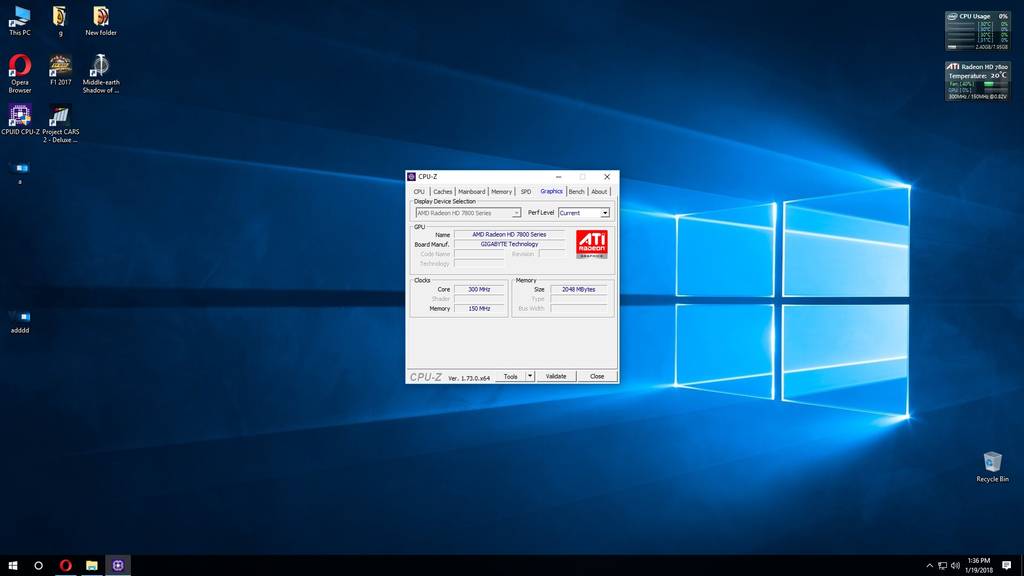This screenshot has width=1024, height=576.
Task: Open File Explorer from the taskbar
Action: [91, 565]
